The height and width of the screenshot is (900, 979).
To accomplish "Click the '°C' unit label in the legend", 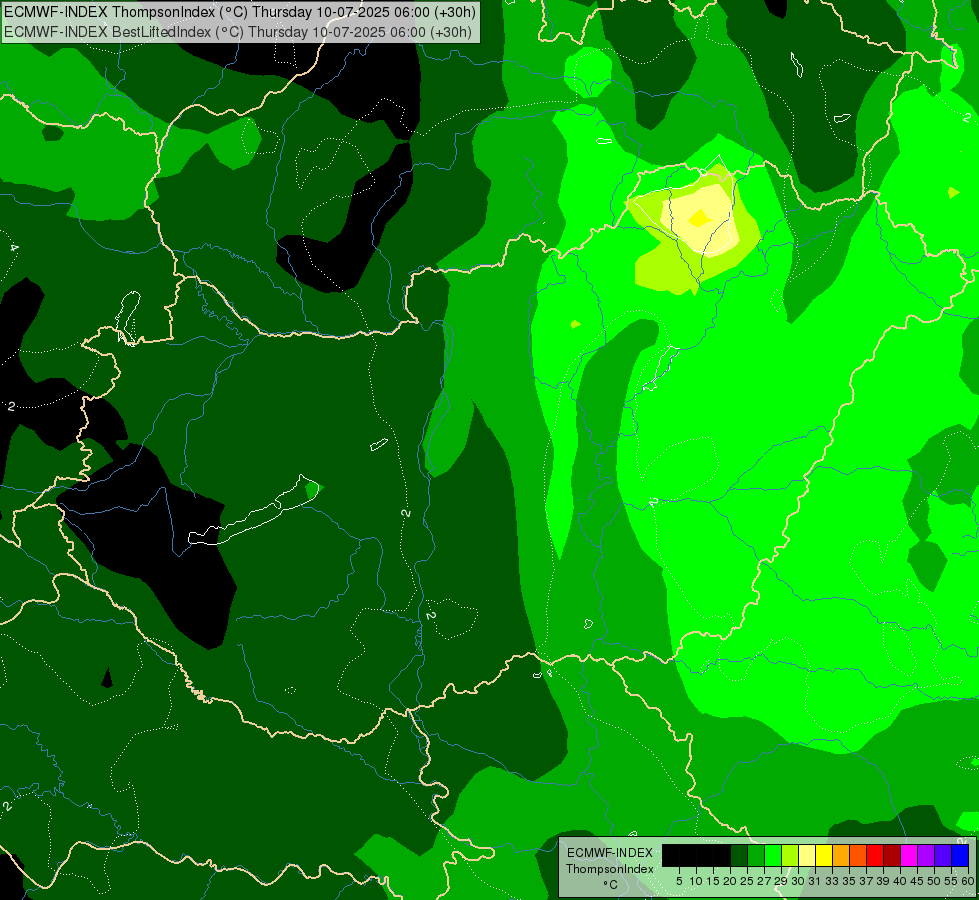I will [611, 884].
